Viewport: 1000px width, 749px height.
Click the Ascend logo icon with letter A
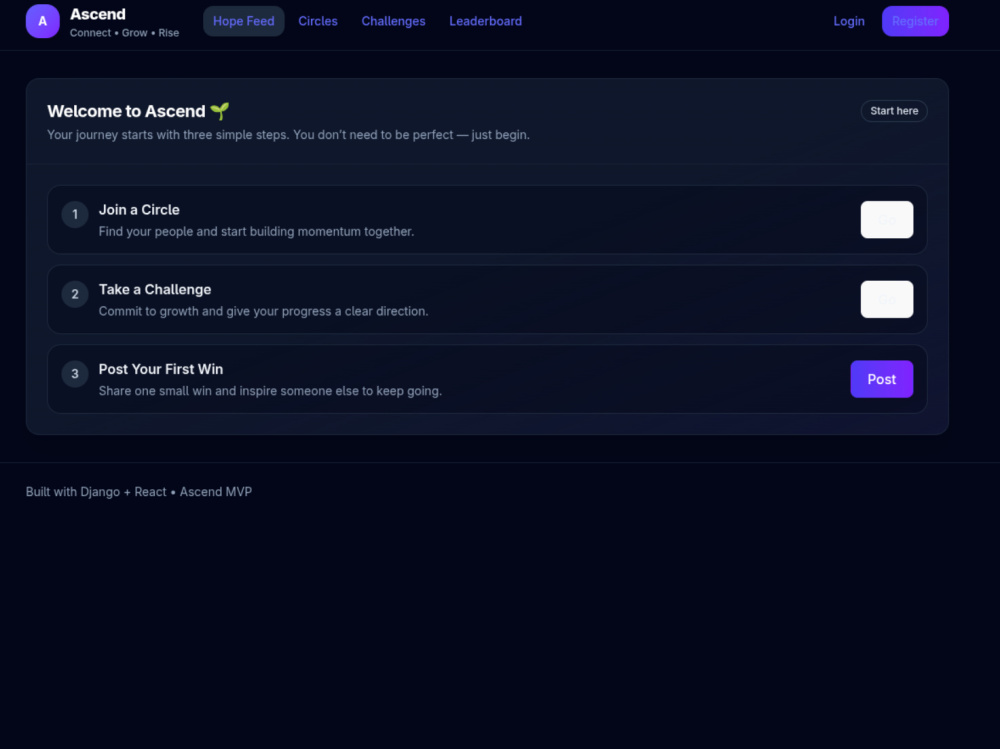coord(43,21)
